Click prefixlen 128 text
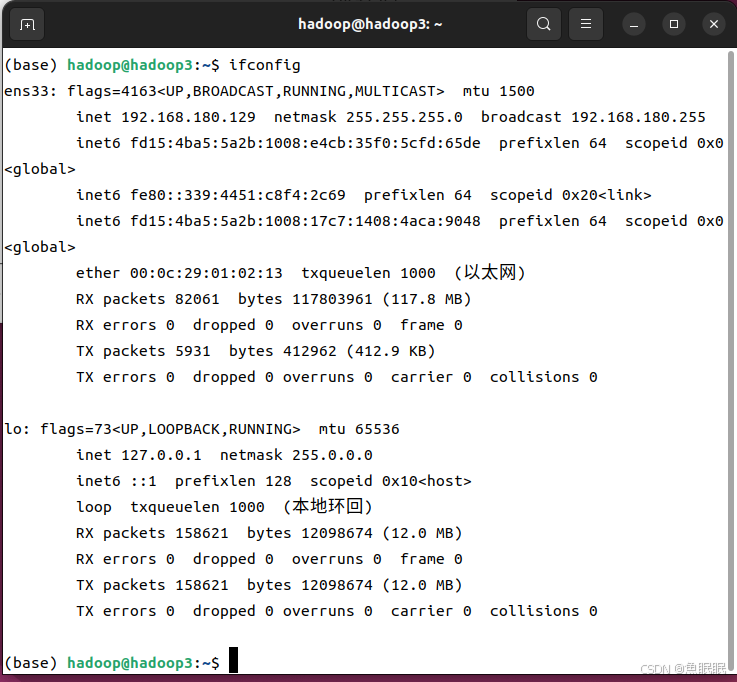The width and height of the screenshot is (737, 682). click(233, 481)
